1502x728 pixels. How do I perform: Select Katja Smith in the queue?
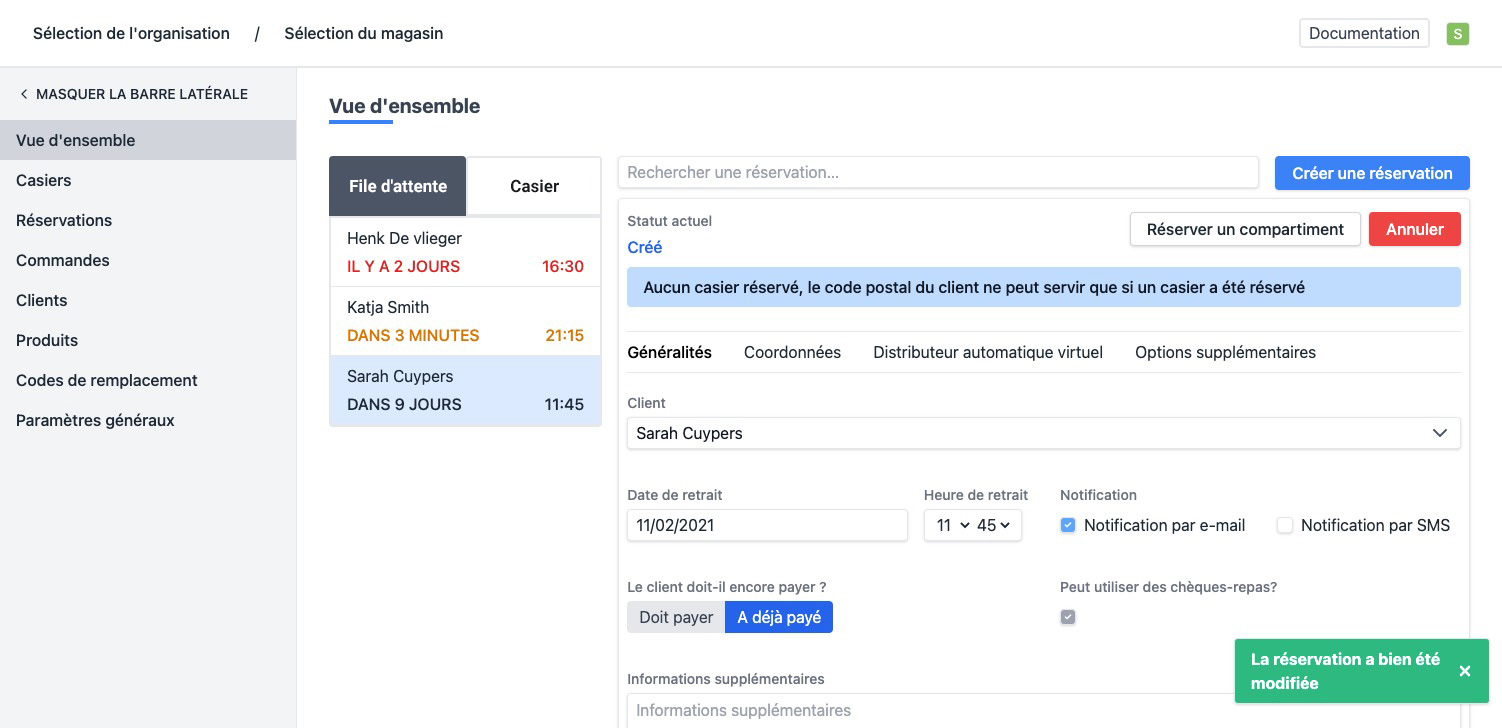coord(465,321)
